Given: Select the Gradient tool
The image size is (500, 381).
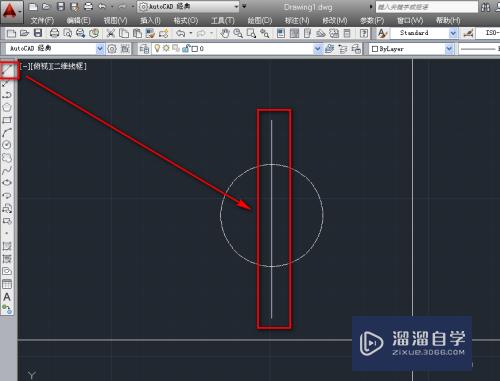Looking at the screenshot, I should click(x=7, y=259).
